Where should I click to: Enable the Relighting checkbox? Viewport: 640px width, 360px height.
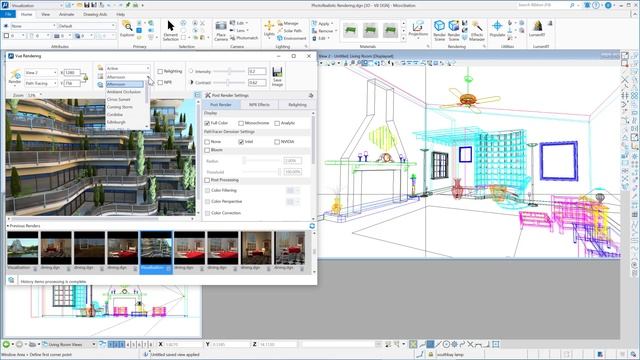point(160,71)
